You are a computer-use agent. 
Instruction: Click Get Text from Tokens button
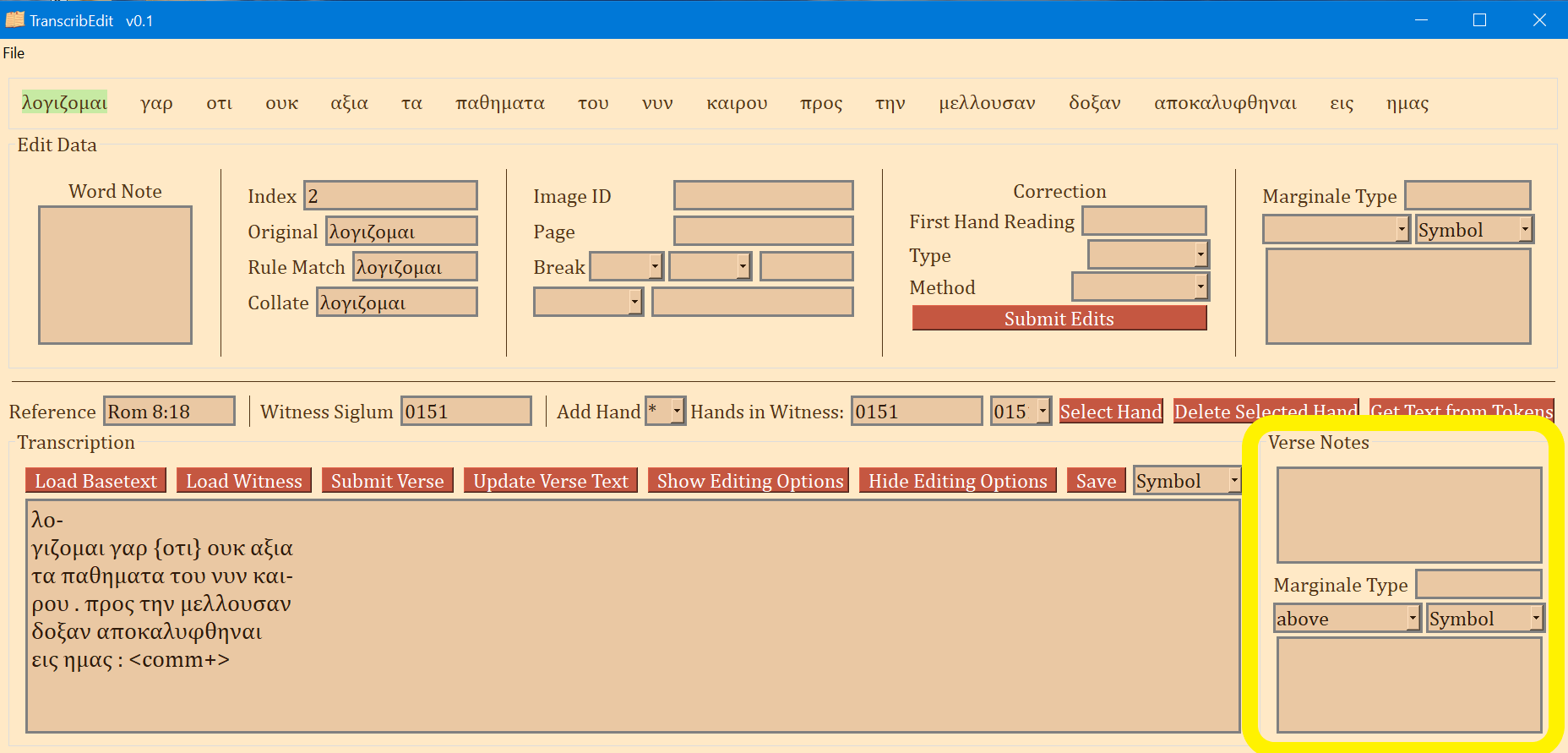click(x=1462, y=411)
